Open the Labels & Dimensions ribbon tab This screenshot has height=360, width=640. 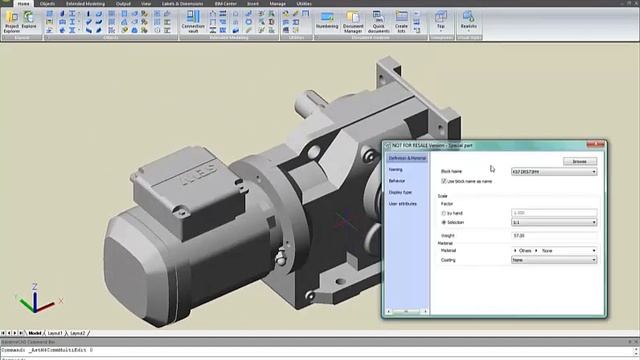click(182, 4)
